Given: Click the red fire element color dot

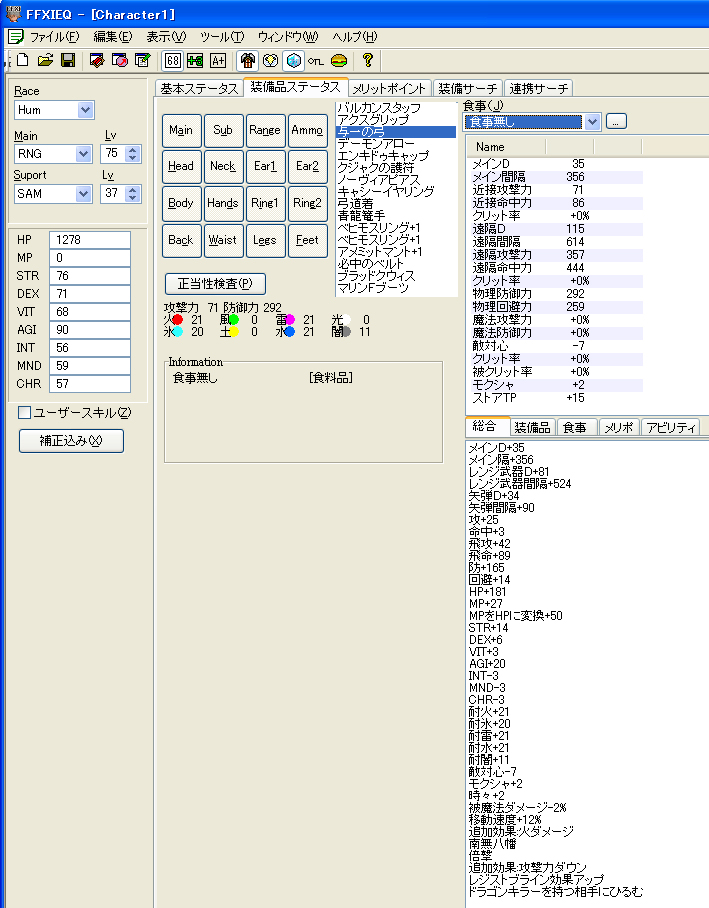Looking at the screenshot, I should pyautogui.click(x=178, y=320).
